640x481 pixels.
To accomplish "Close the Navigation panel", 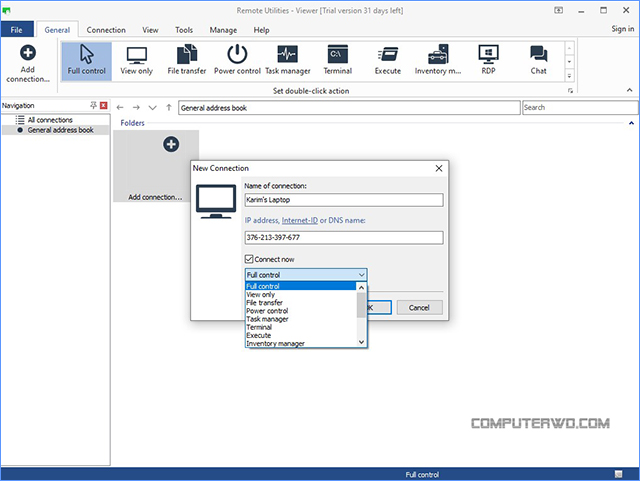I will [104, 105].
